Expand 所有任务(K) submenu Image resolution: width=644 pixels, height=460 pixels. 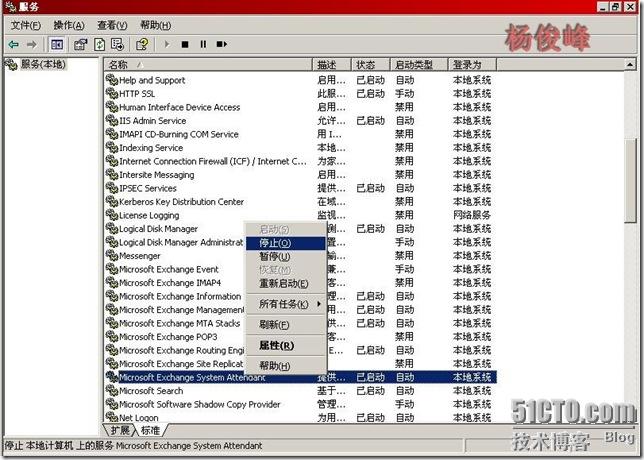285,304
